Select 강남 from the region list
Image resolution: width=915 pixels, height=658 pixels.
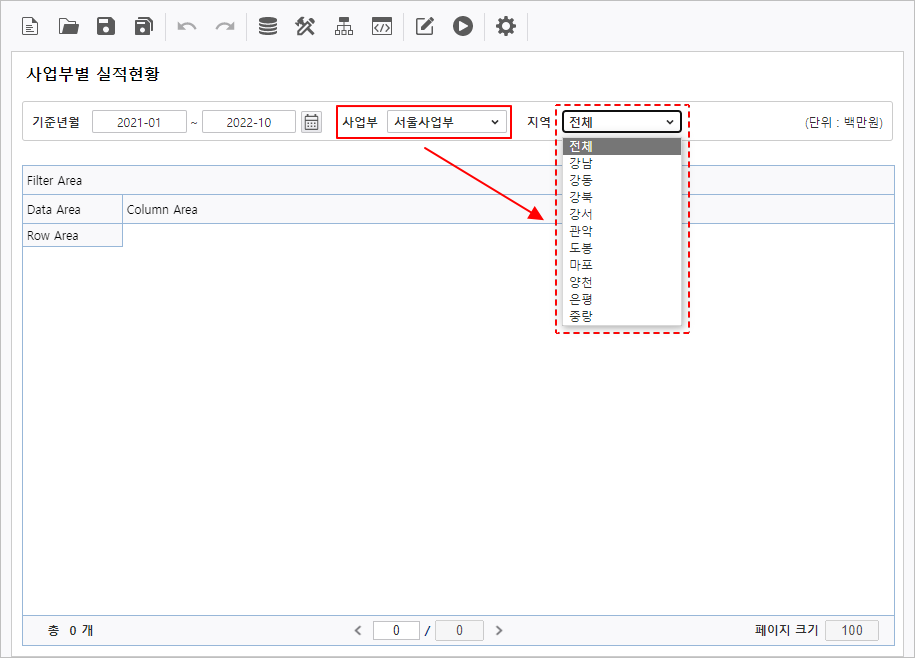click(x=581, y=163)
